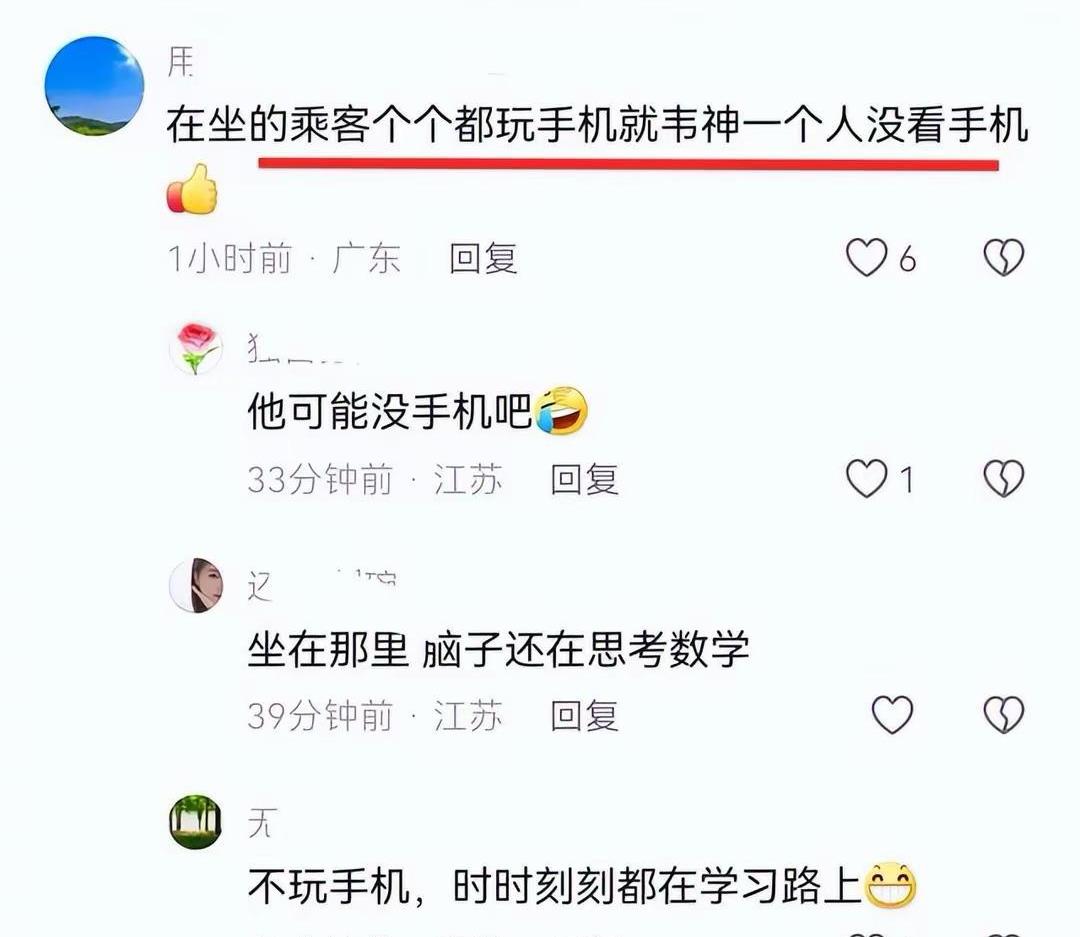This screenshot has height=937, width=1080.
Task: Open username 无 above '不玩手机' comment
Action: tap(262, 823)
